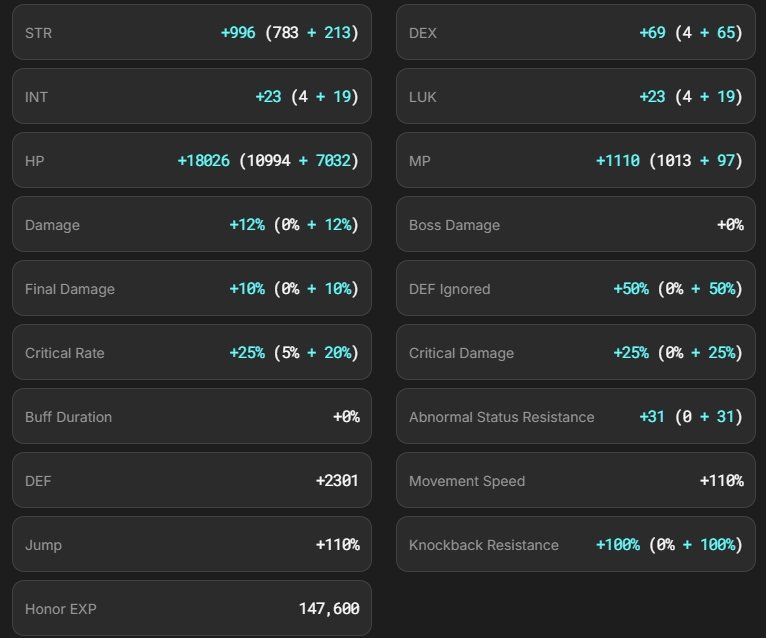Image resolution: width=766 pixels, height=638 pixels.
Task: Select the Critical Damage card
Action: pyautogui.click(x=575, y=353)
